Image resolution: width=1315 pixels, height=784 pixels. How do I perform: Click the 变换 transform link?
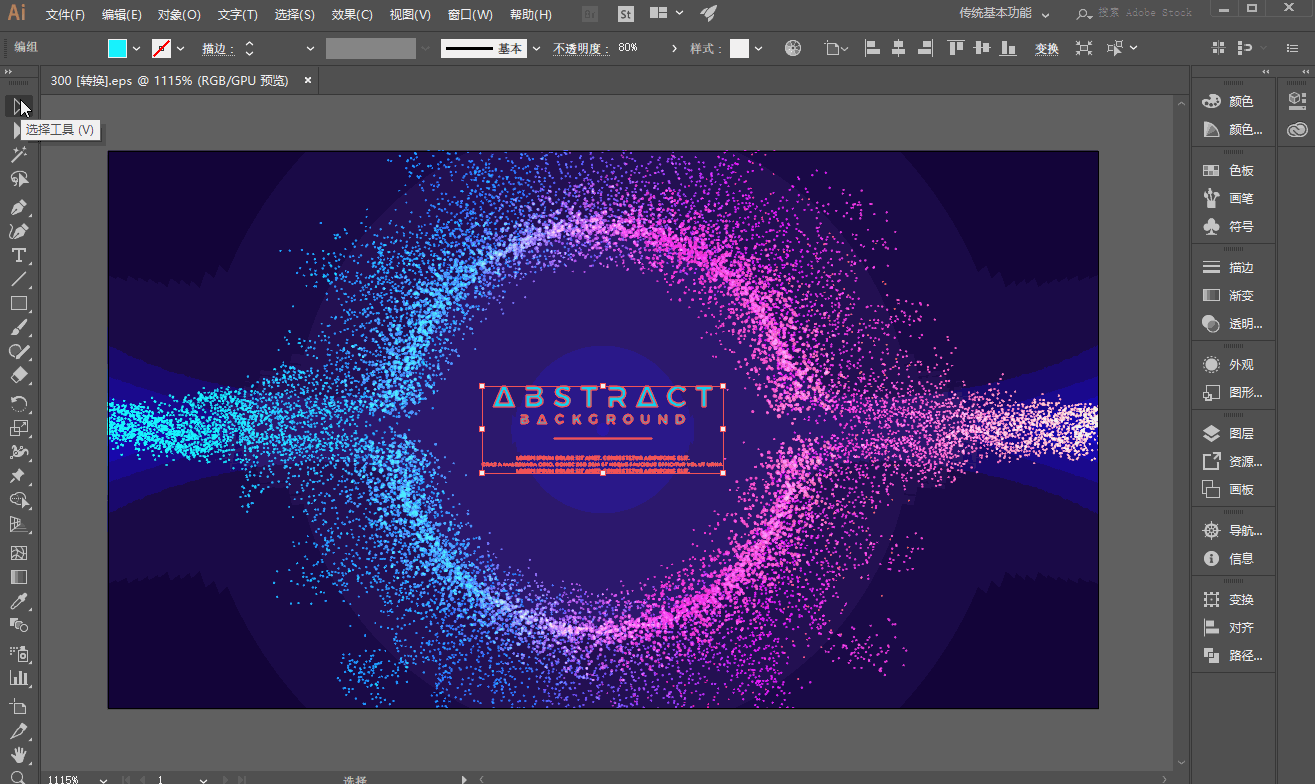coord(1046,48)
